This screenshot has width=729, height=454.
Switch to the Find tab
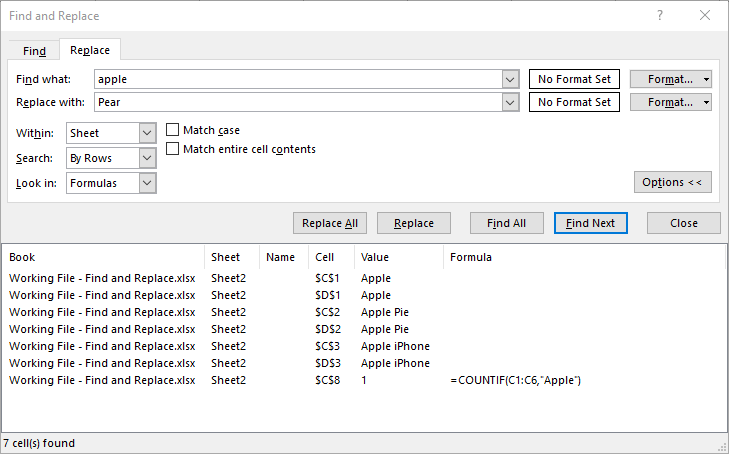(34, 51)
